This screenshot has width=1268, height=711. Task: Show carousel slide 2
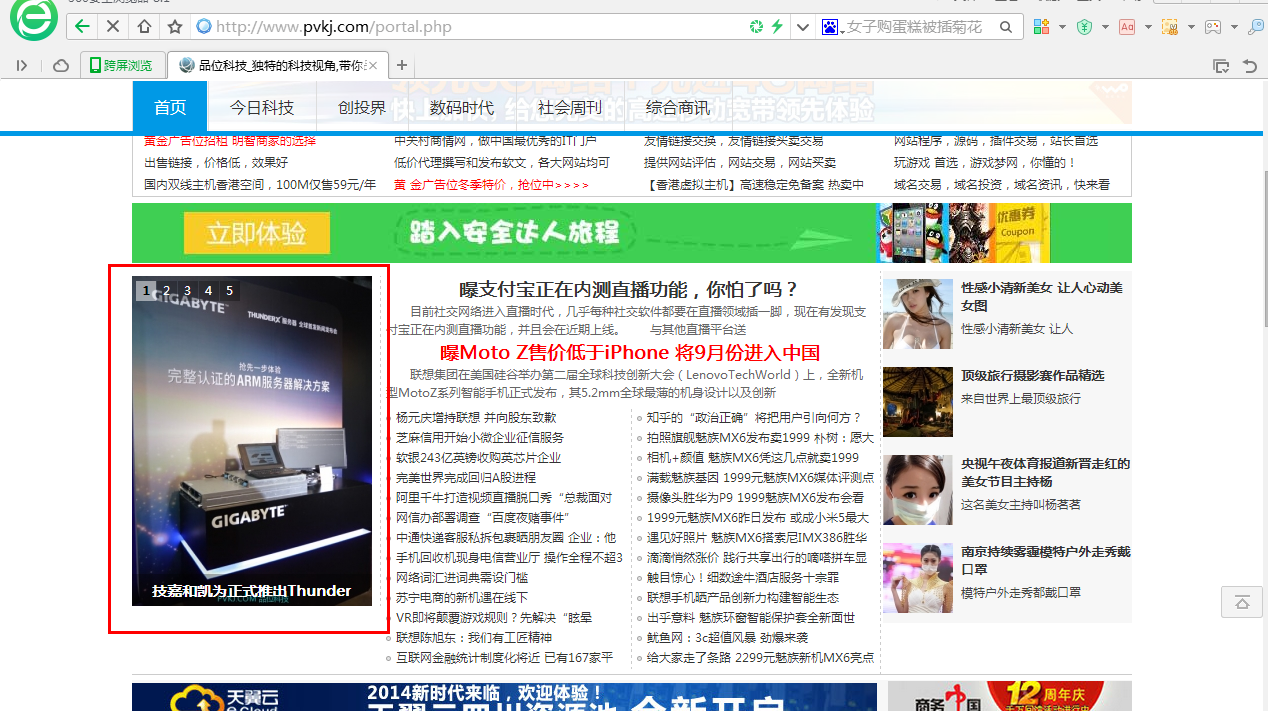coord(167,290)
